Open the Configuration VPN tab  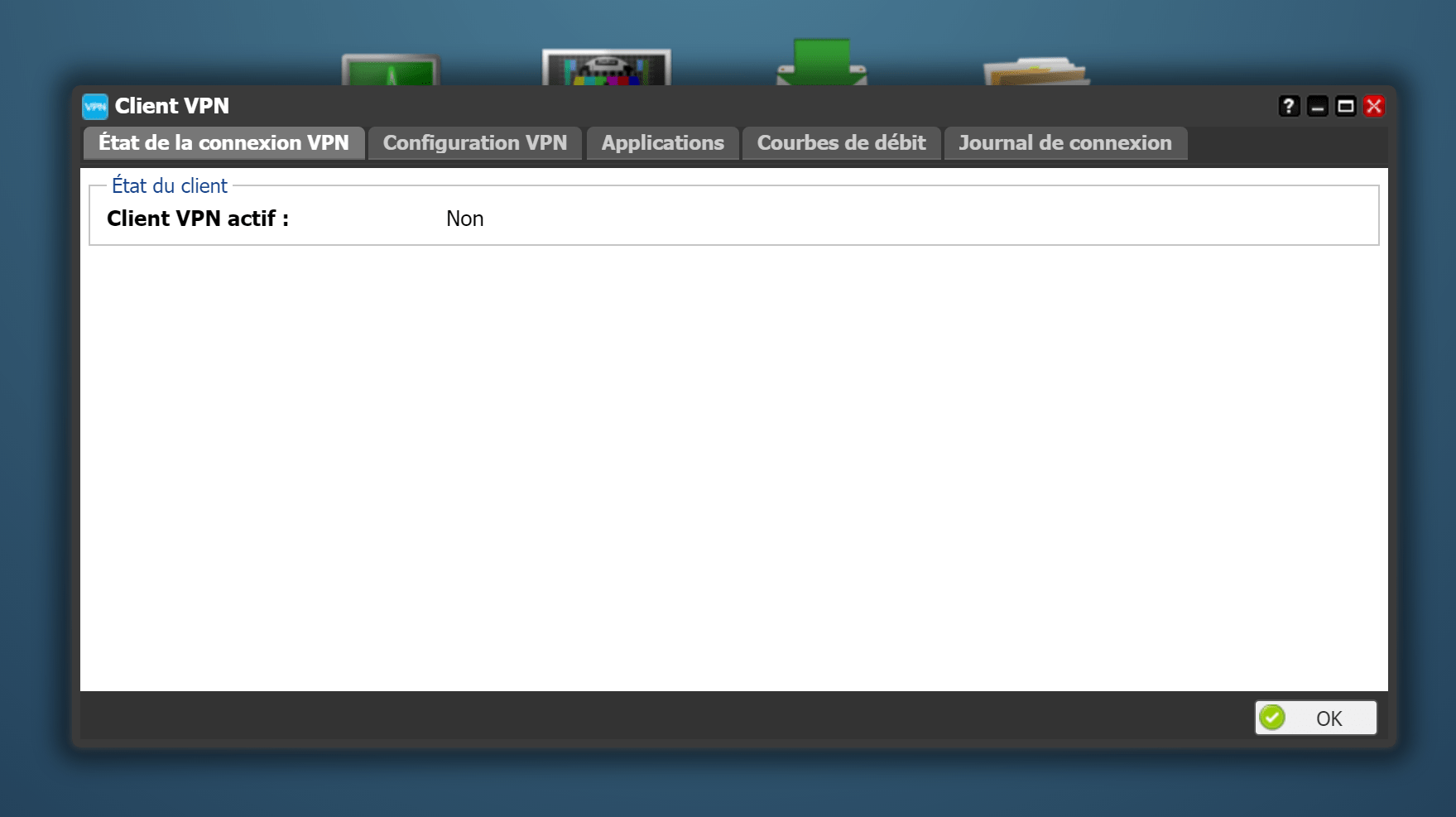pos(475,143)
